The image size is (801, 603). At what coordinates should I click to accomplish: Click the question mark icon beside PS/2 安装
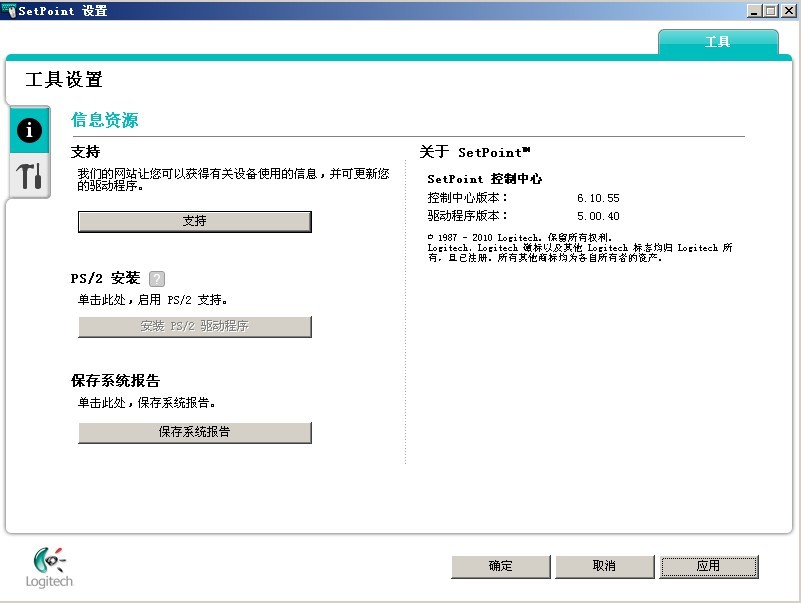(155, 278)
